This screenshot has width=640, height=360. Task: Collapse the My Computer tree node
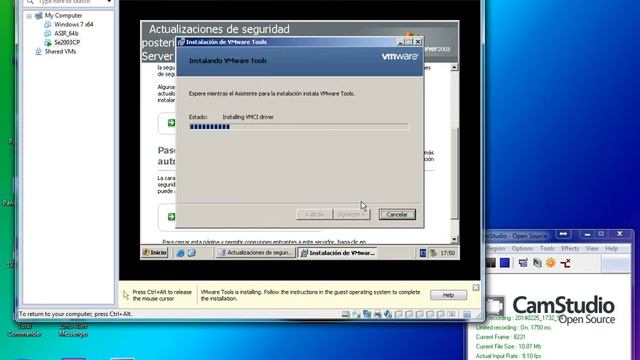29,16
